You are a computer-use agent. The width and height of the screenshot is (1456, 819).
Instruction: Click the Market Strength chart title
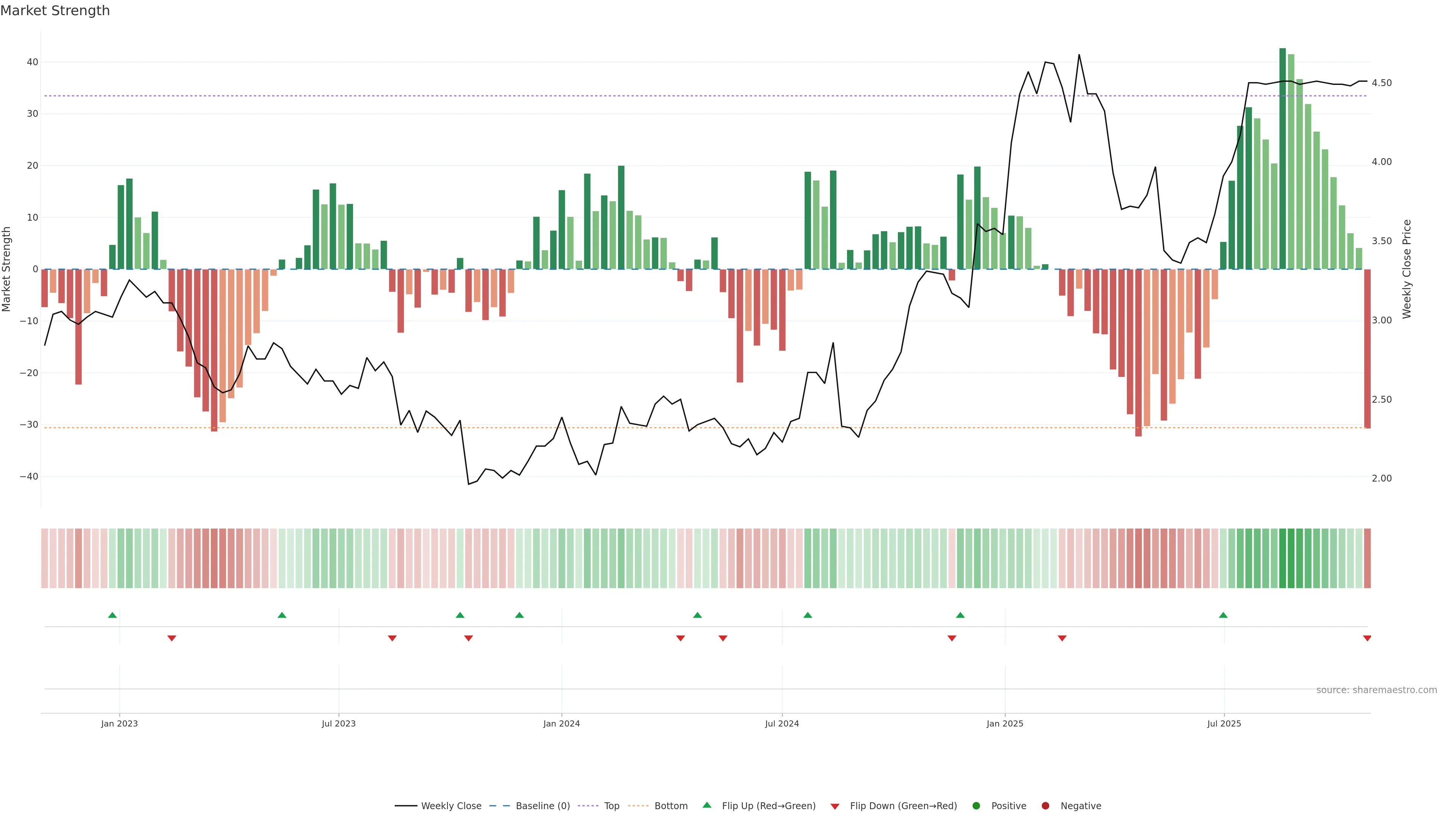click(55, 11)
